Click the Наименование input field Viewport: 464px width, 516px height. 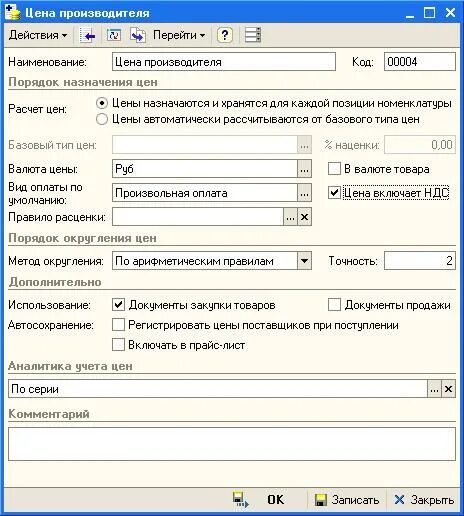pos(224,62)
